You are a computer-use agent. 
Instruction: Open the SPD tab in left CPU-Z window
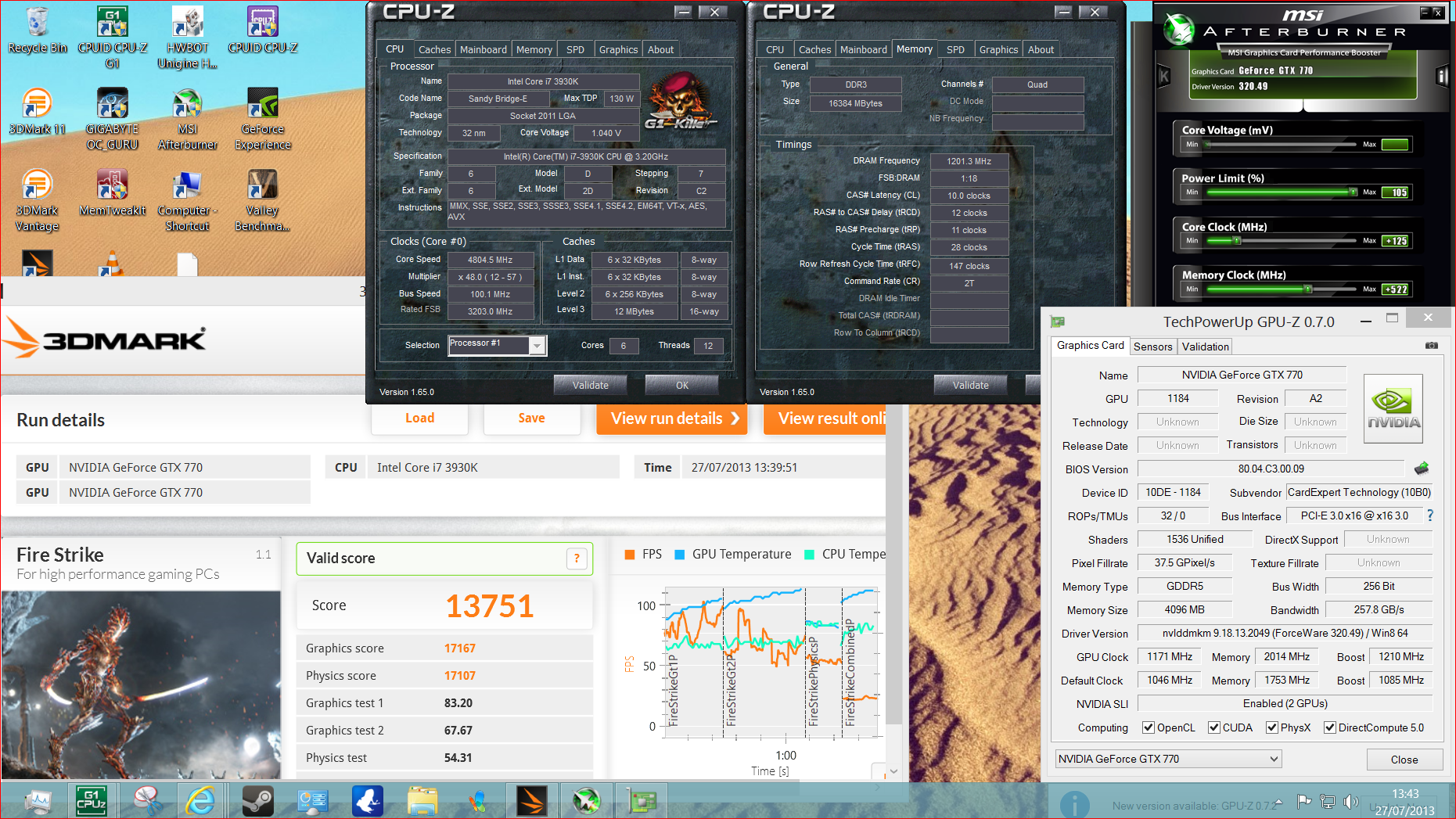(575, 49)
